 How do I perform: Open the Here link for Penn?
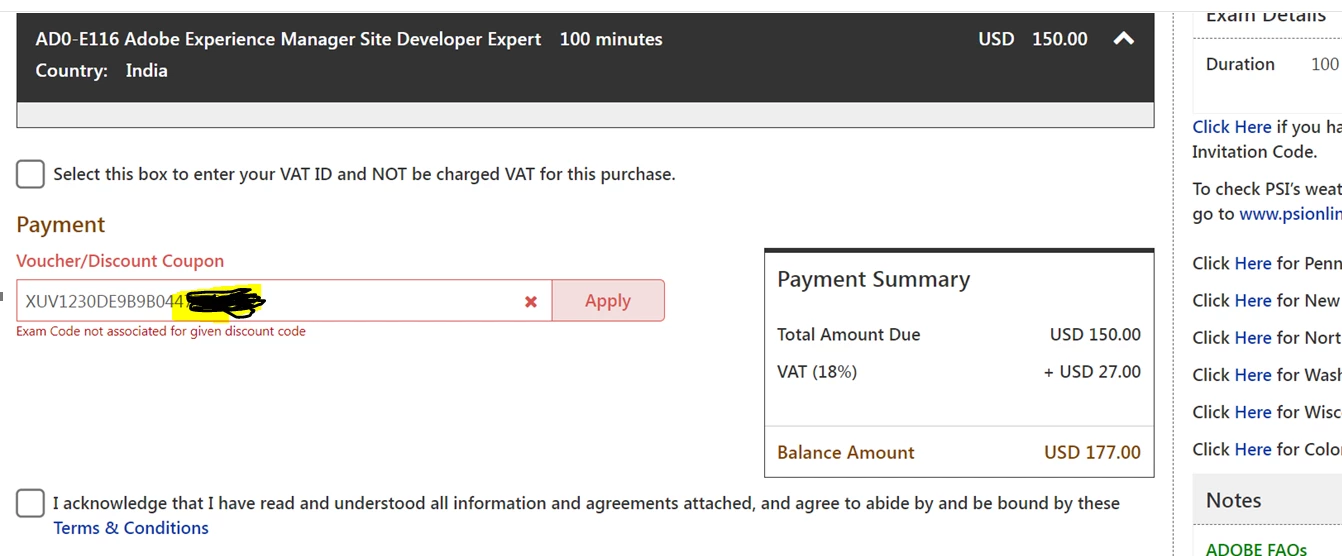click(x=1253, y=263)
